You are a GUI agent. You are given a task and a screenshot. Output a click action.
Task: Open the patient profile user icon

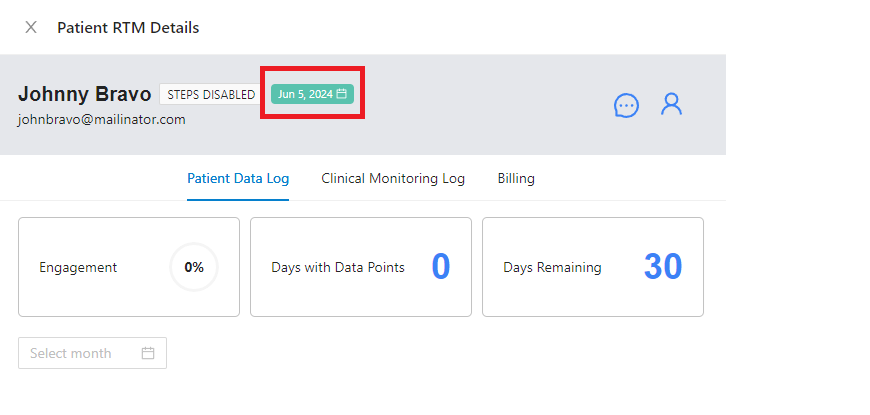coord(671,104)
